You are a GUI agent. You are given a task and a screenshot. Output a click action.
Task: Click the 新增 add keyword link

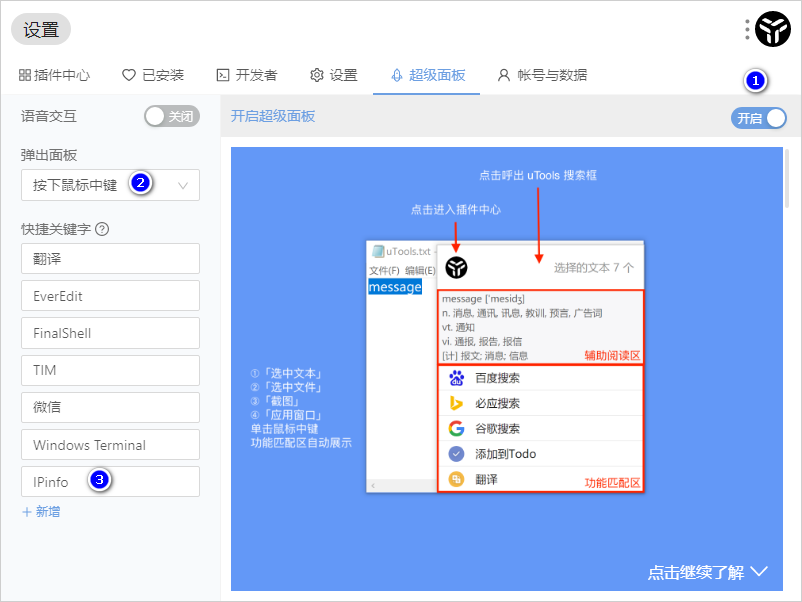point(41,511)
